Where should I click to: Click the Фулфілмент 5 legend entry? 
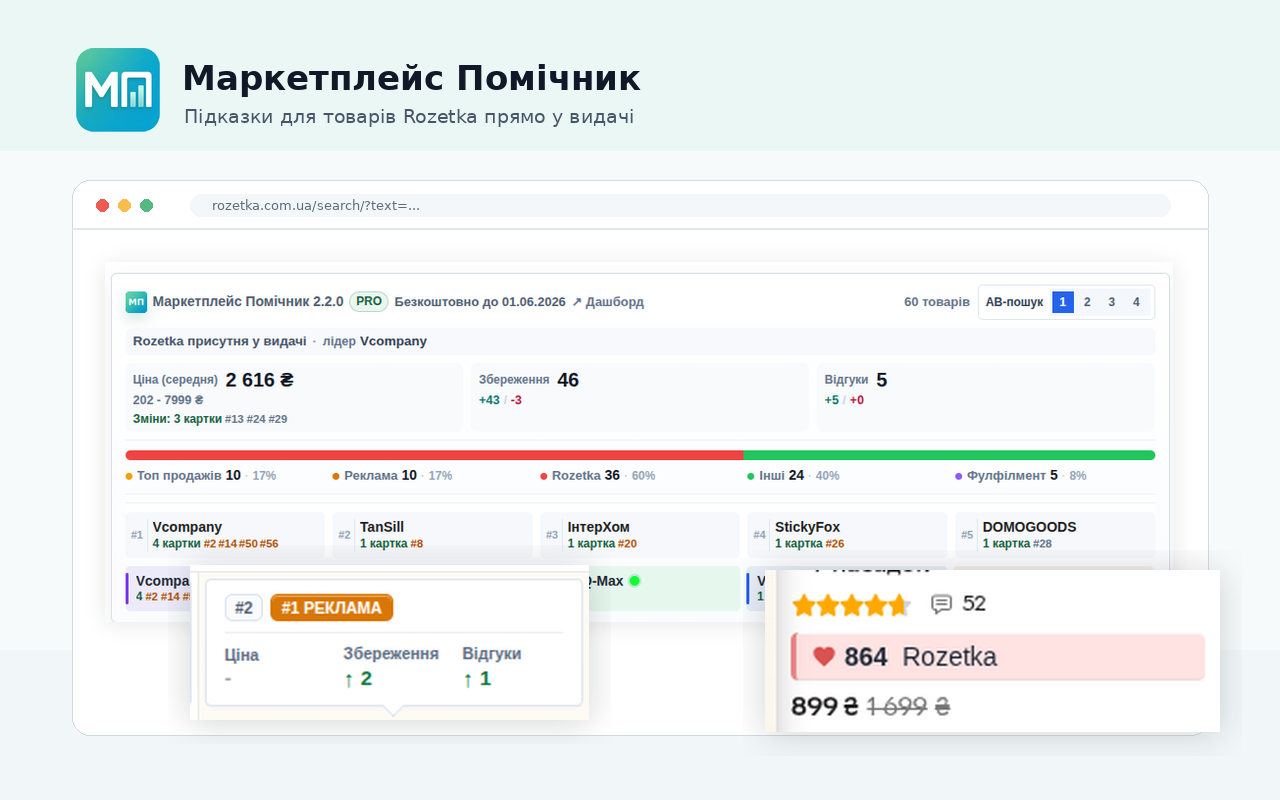pyautogui.click(x=1020, y=476)
